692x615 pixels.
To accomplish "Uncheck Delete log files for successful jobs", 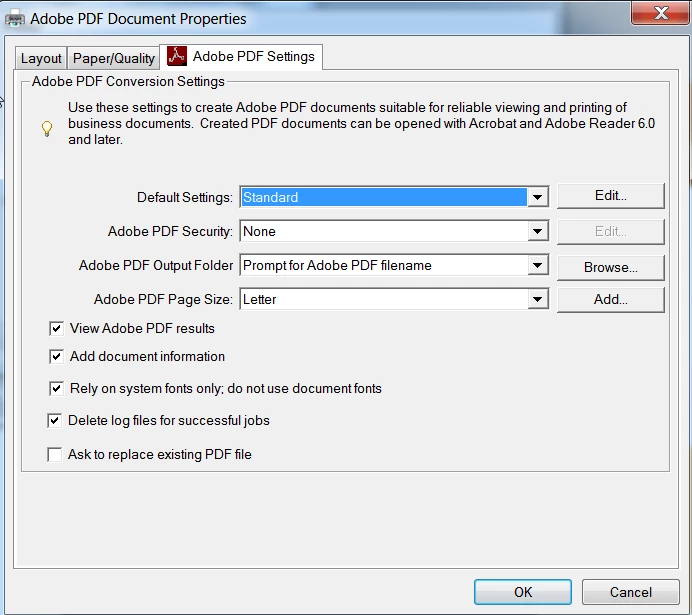I will [54, 420].
